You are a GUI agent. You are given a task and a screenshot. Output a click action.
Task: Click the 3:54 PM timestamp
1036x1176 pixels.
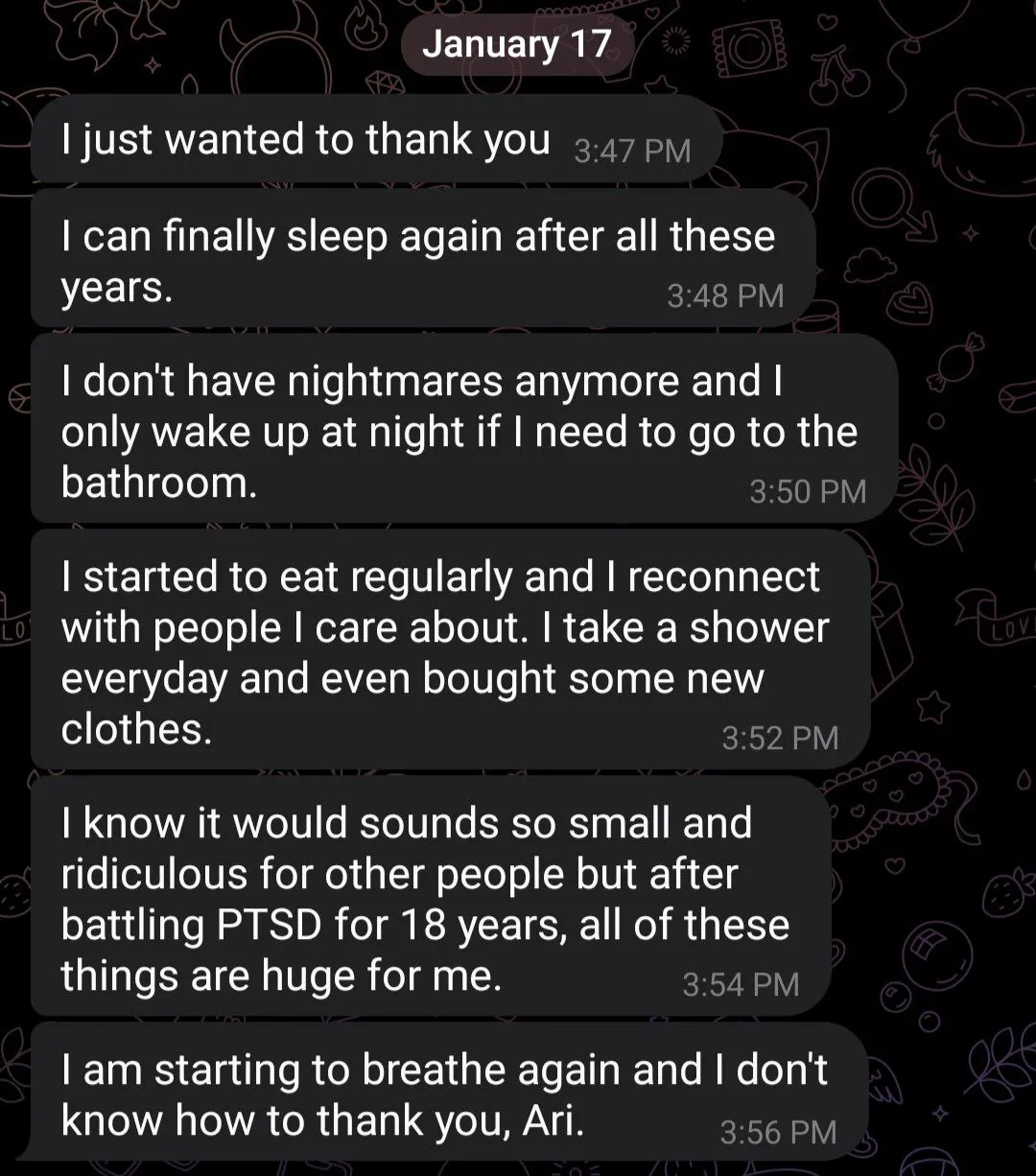(741, 983)
